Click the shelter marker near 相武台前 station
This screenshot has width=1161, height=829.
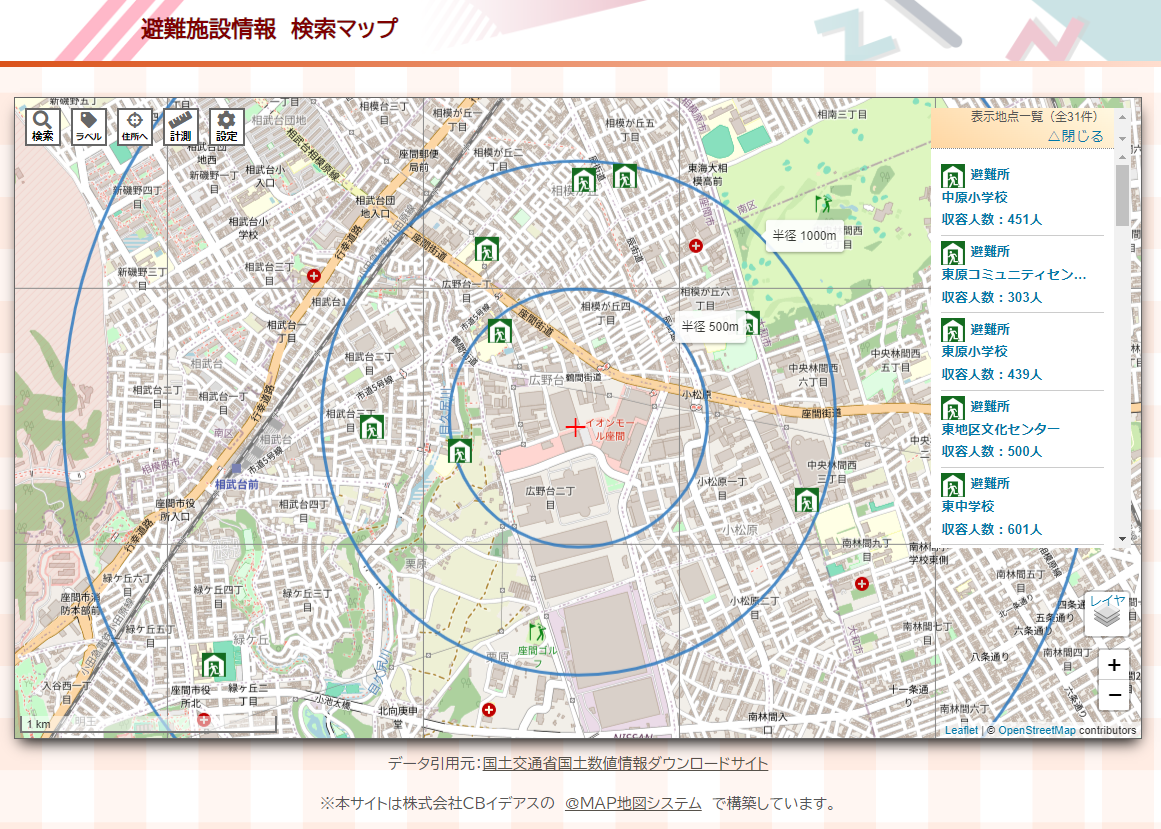pos(372,428)
